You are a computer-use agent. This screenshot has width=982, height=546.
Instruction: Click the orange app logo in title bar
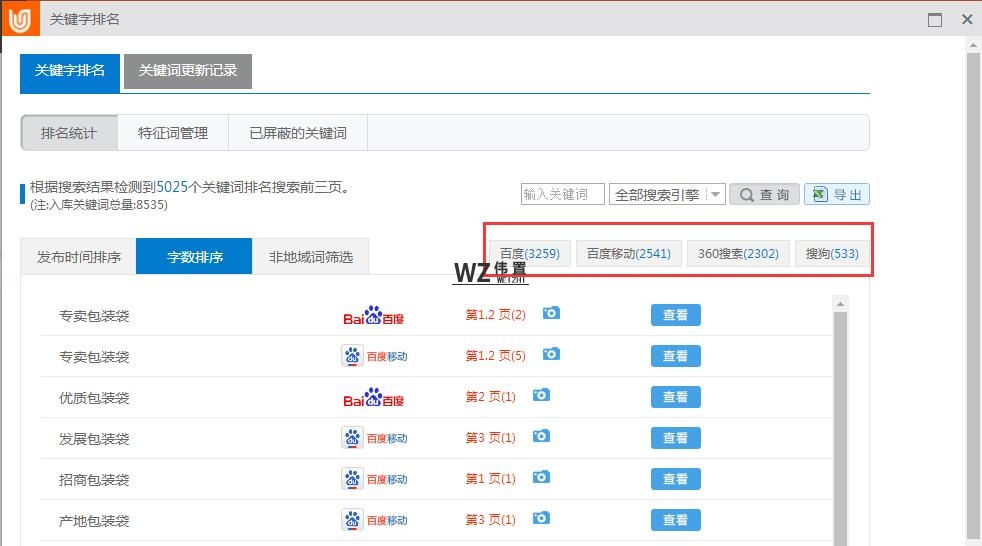pyautogui.click(x=20, y=19)
